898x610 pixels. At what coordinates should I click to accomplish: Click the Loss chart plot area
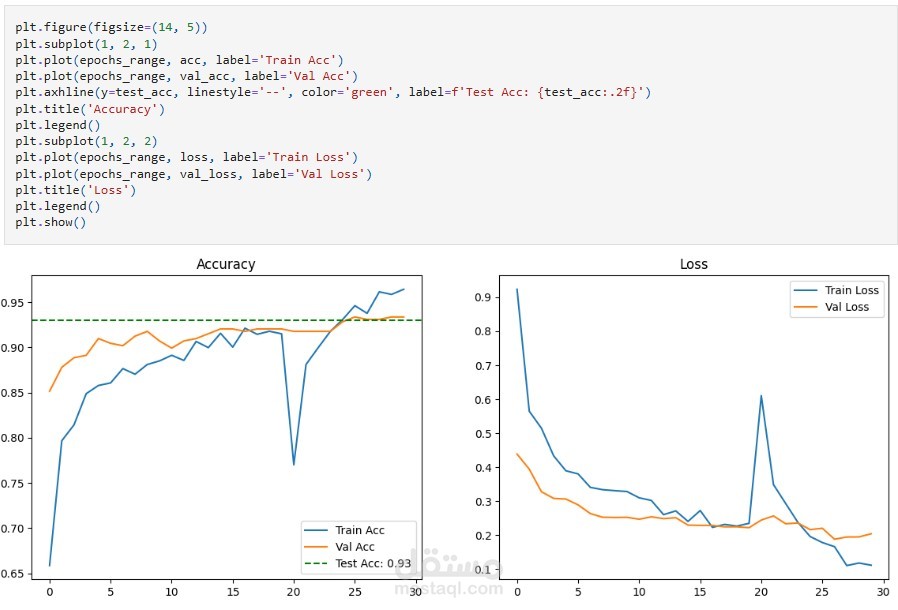pos(694,427)
